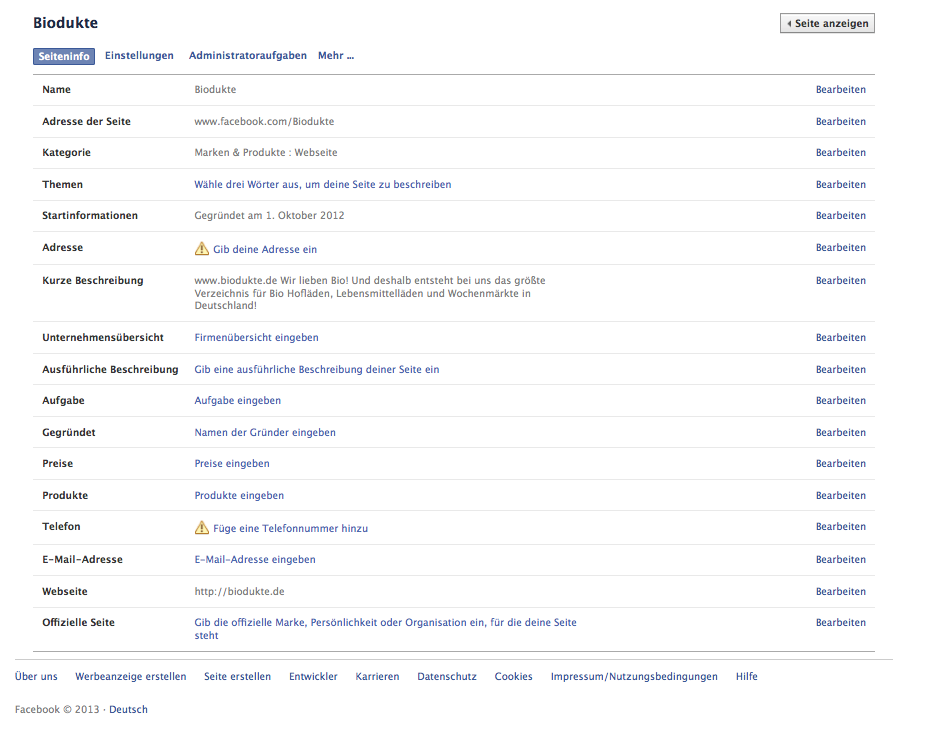Edit the Name row via Bearbeiten

click(x=840, y=90)
